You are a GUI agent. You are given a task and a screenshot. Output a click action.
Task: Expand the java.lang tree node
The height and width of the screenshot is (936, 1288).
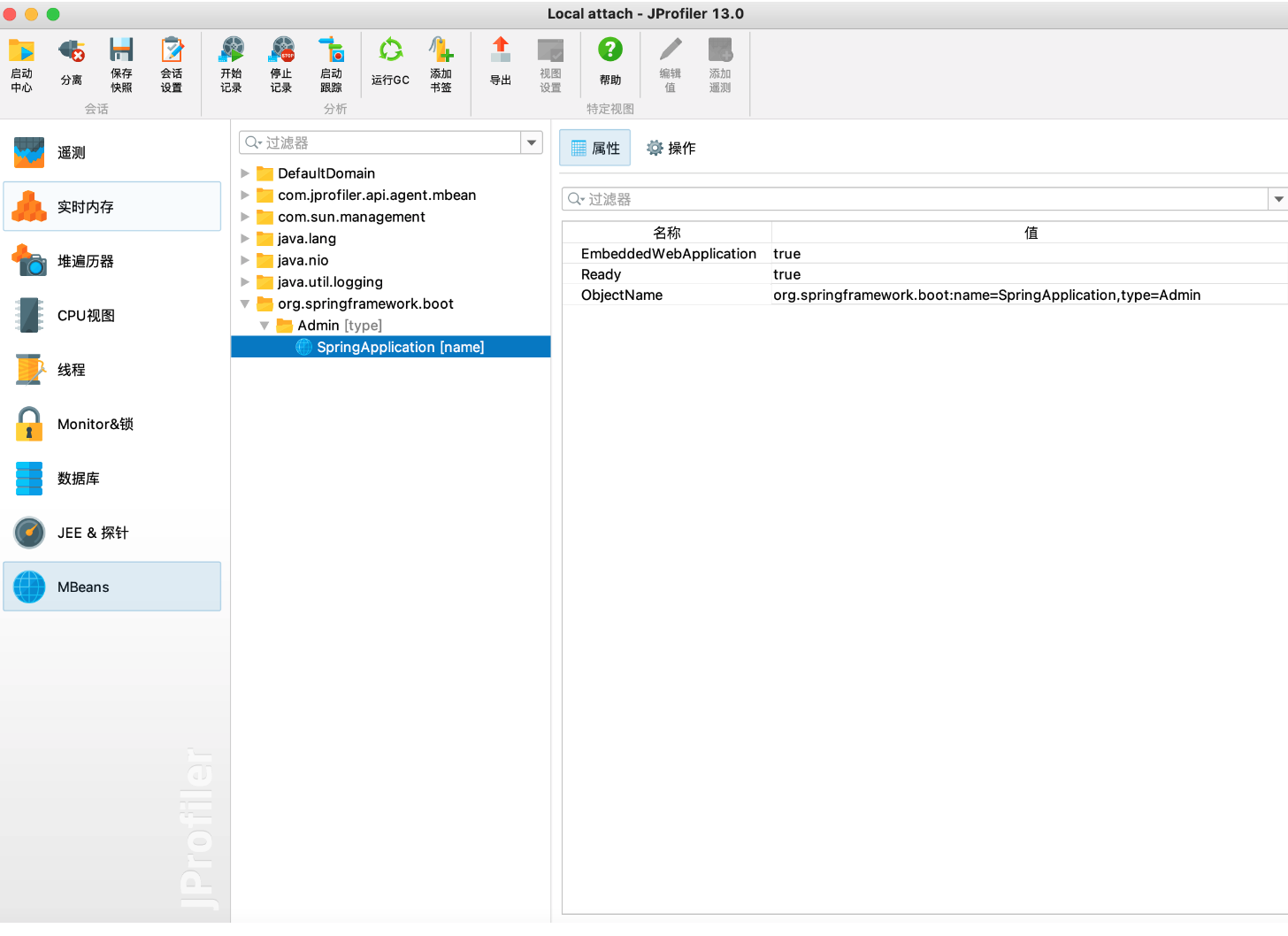(245, 238)
